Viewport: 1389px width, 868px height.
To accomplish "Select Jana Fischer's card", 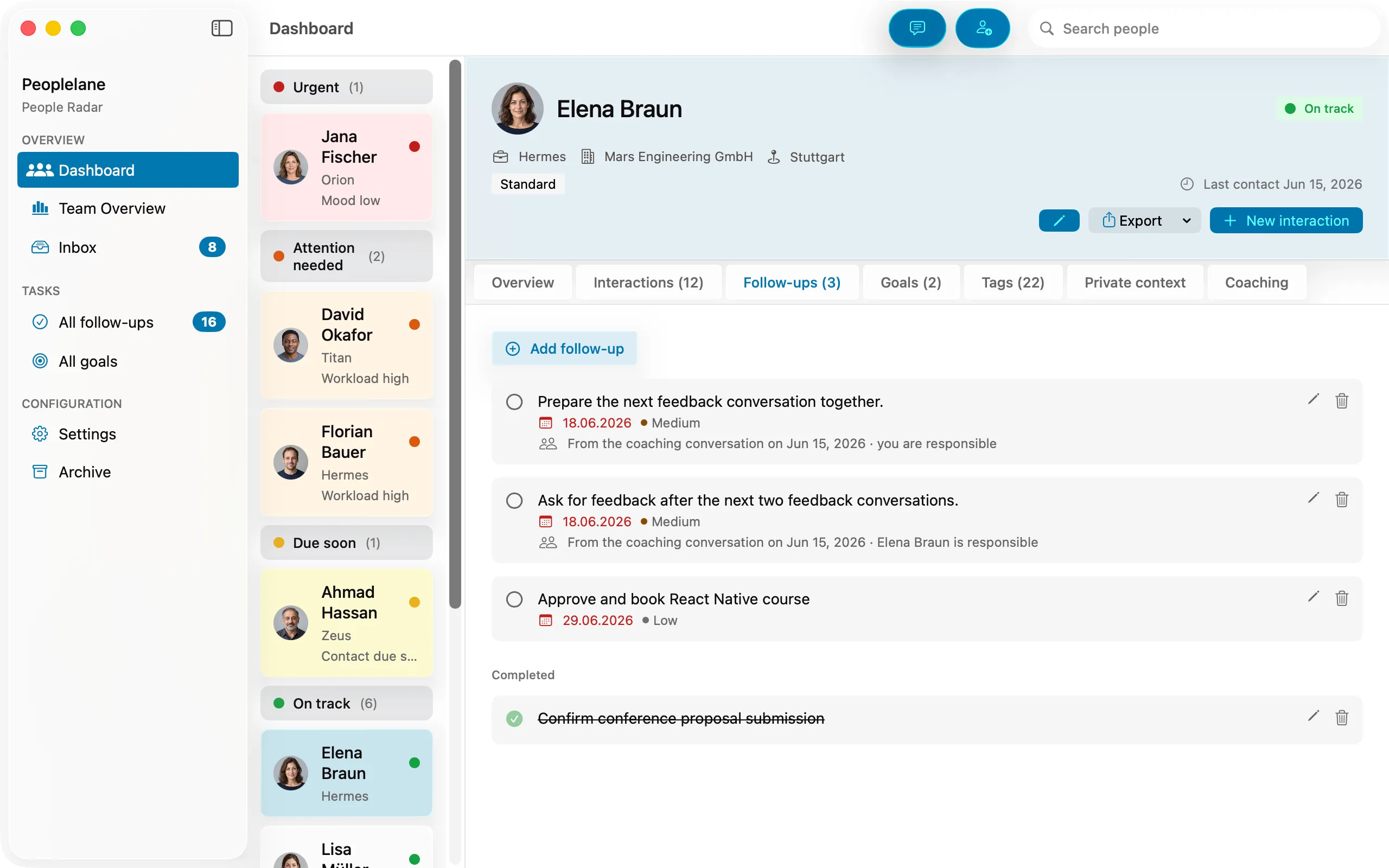I will point(346,168).
